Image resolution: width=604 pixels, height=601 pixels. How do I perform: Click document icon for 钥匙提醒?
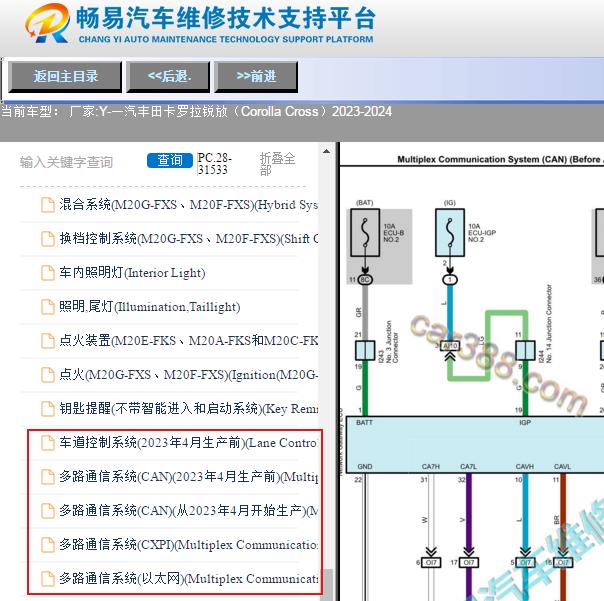(48, 408)
